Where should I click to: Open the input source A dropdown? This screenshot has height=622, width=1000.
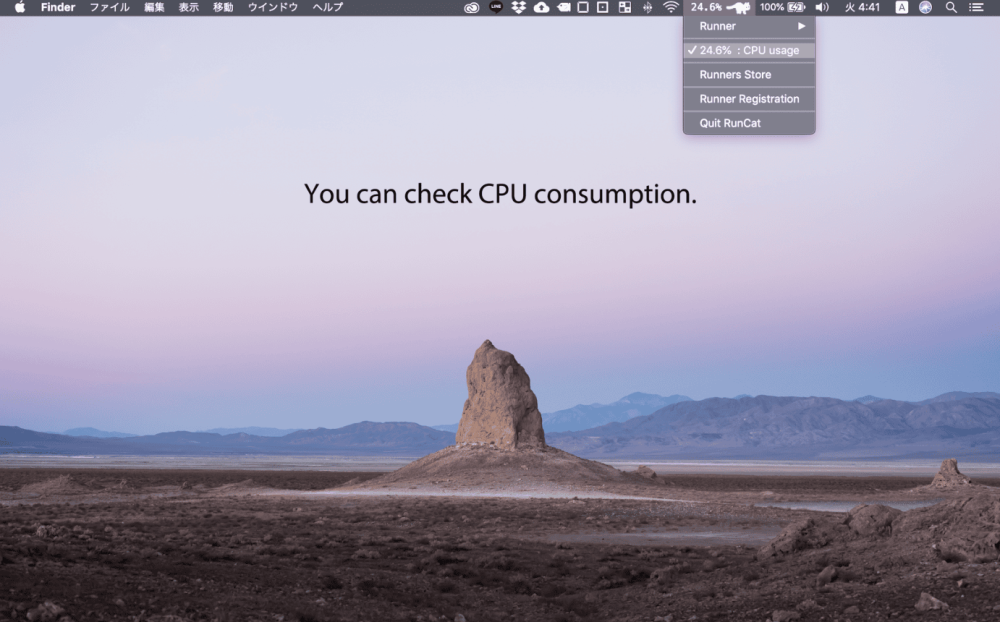coord(901,8)
